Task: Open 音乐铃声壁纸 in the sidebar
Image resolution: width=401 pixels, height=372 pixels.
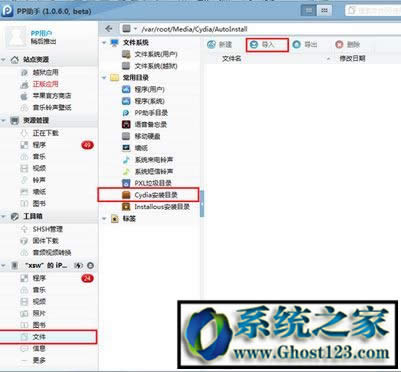Action: pos(52,108)
